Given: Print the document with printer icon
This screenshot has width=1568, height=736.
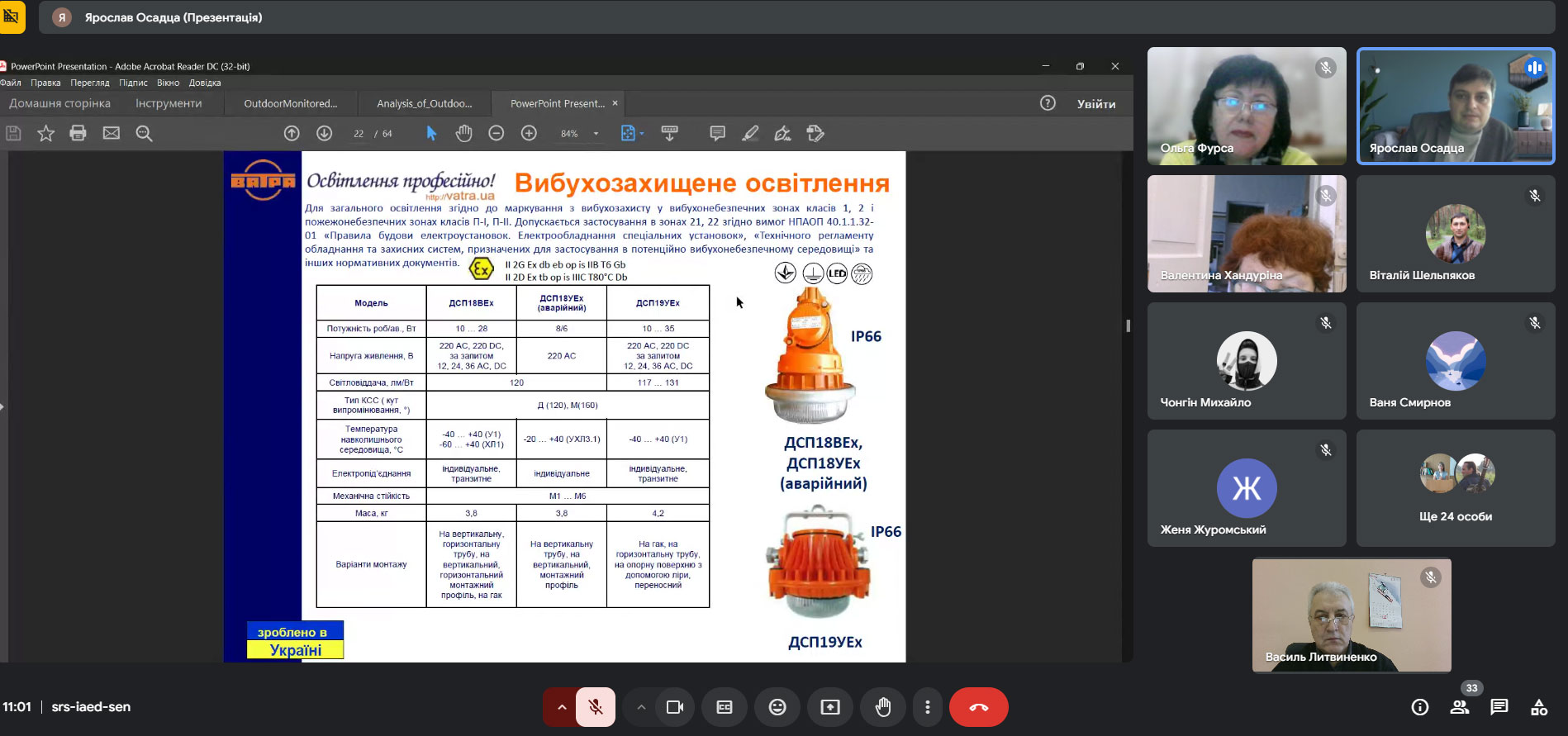Looking at the screenshot, I should pyautogui.click(x=78, y=133).
